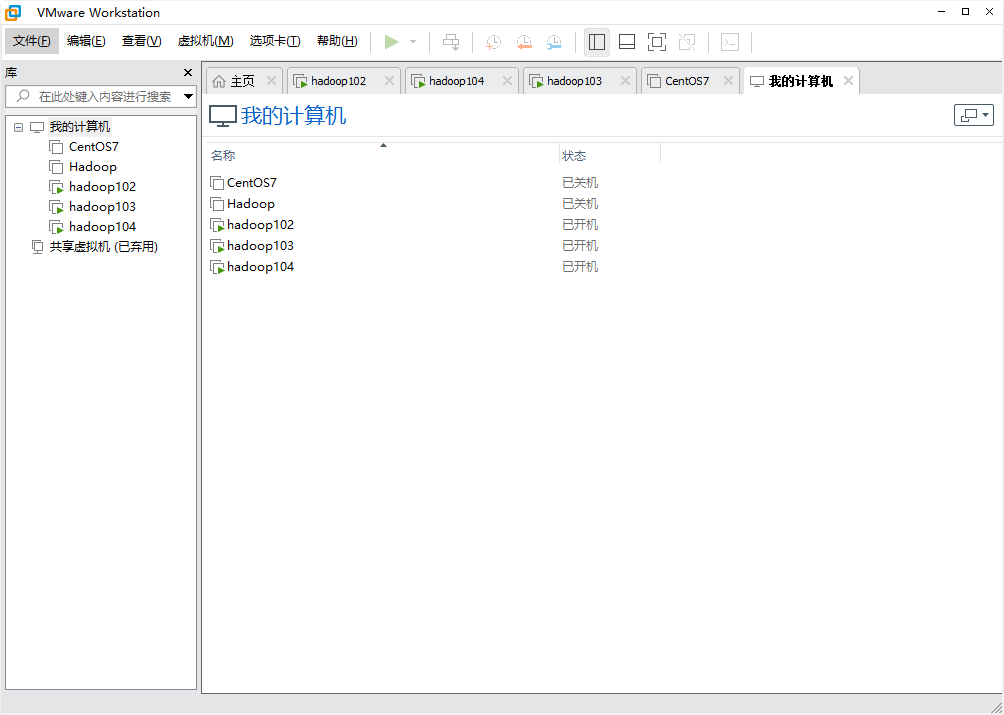Close the hadoop104 tab
Viewport: 1004px width, 715px height.
[x=507, y=81]
